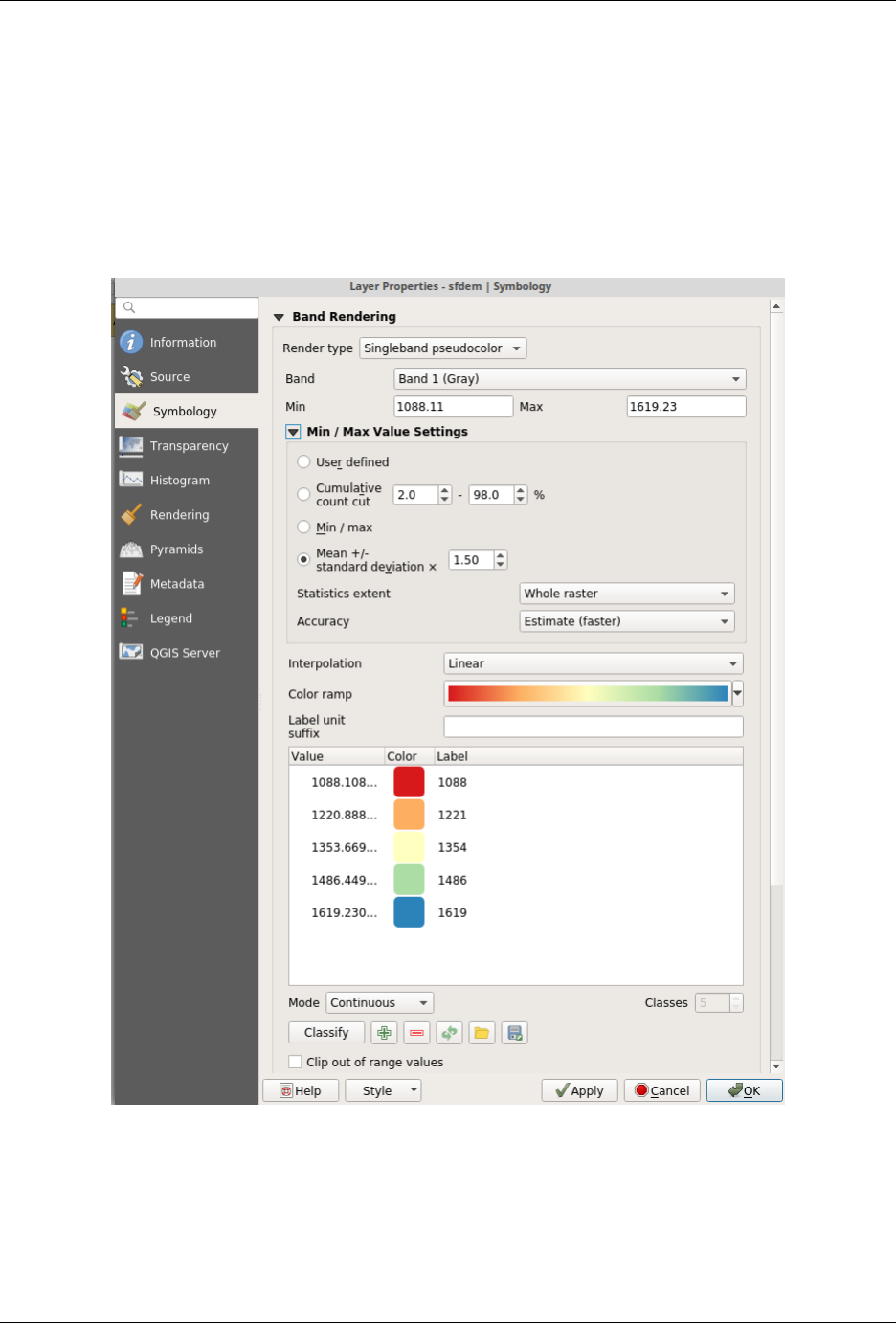896x1323 pixels.
Task: Select the User defined radio button
Action: tap(303, 461)
